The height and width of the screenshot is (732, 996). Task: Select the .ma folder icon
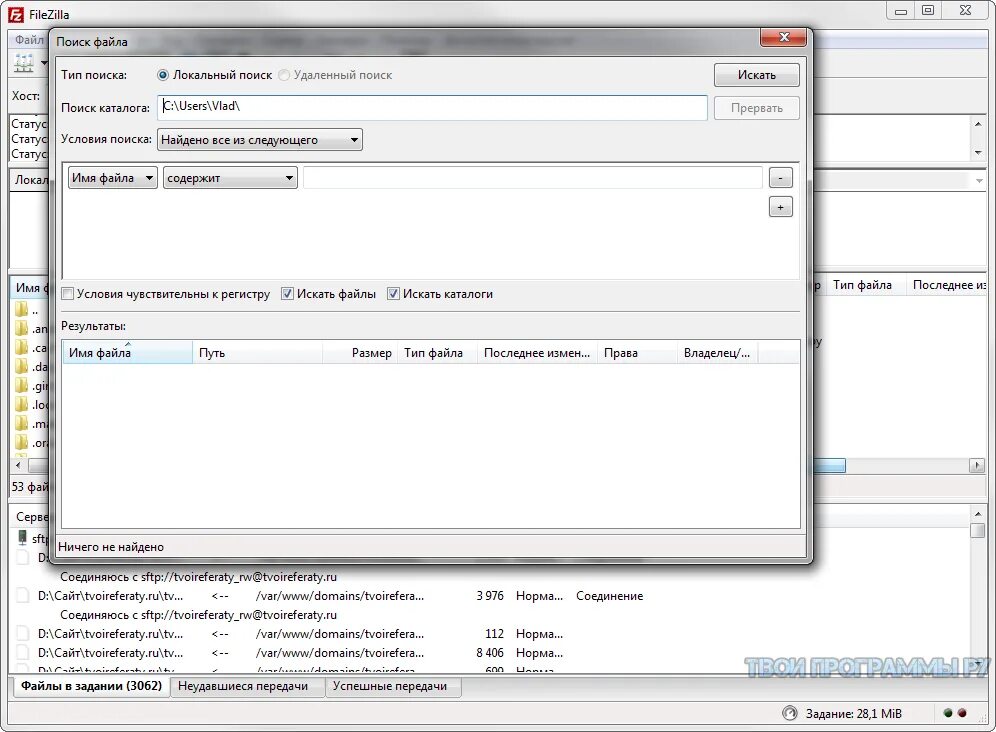(x=22, y=424)
